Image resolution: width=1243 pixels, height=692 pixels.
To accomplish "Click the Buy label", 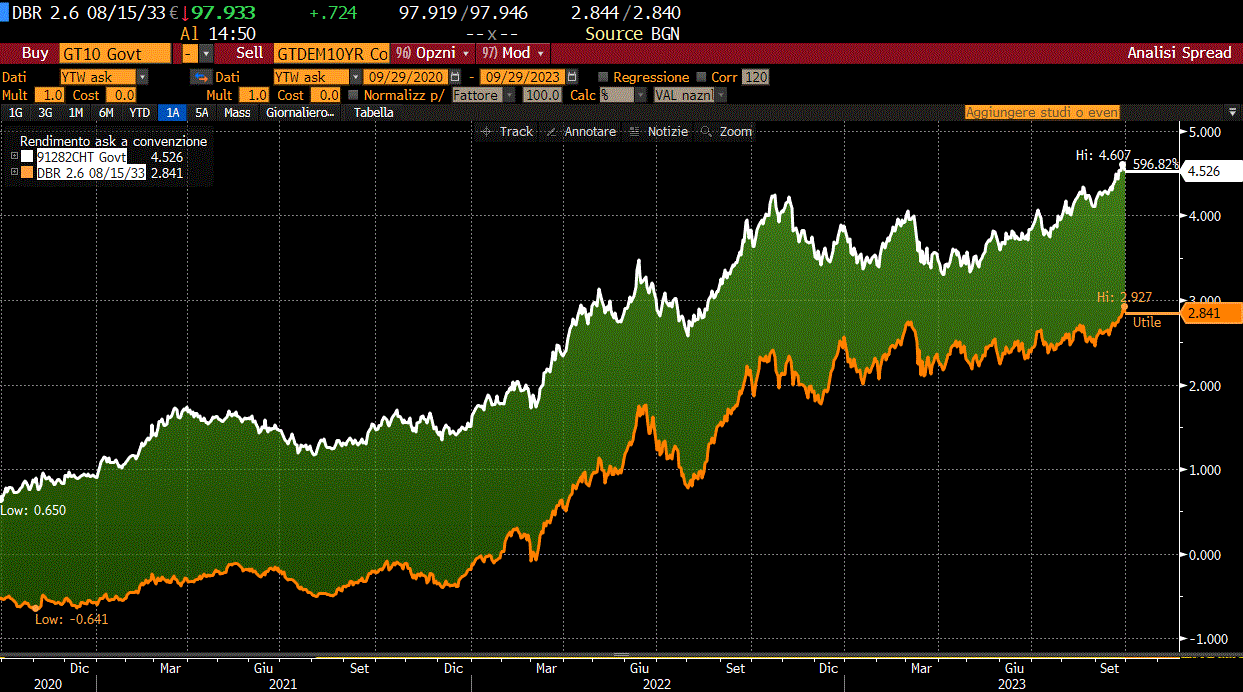I will coord(35,53).
